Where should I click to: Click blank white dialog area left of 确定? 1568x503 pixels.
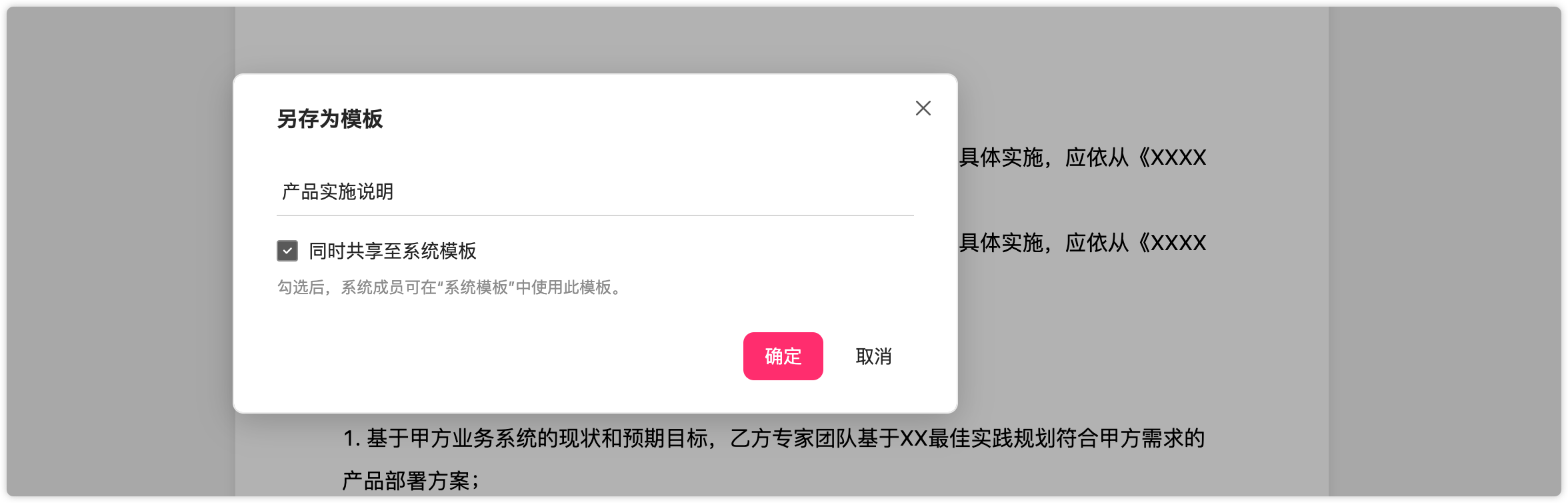click(507, 356)
